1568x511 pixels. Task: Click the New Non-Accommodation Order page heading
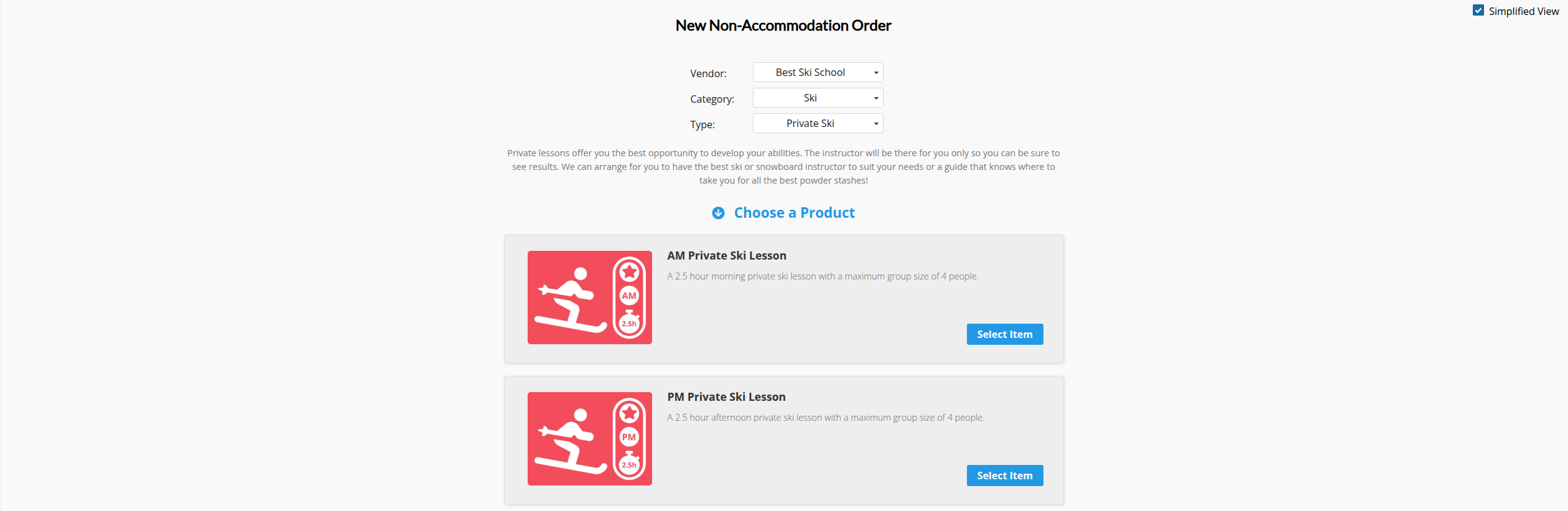click(x=783, y=26)
